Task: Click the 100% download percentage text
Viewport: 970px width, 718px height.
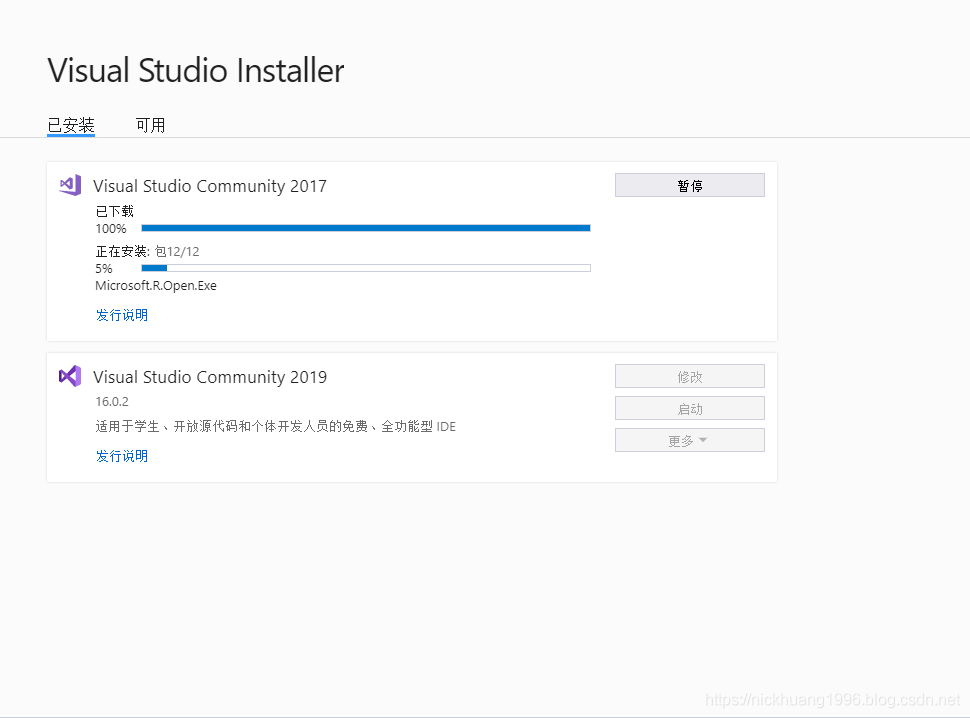Action: (111, 229)
